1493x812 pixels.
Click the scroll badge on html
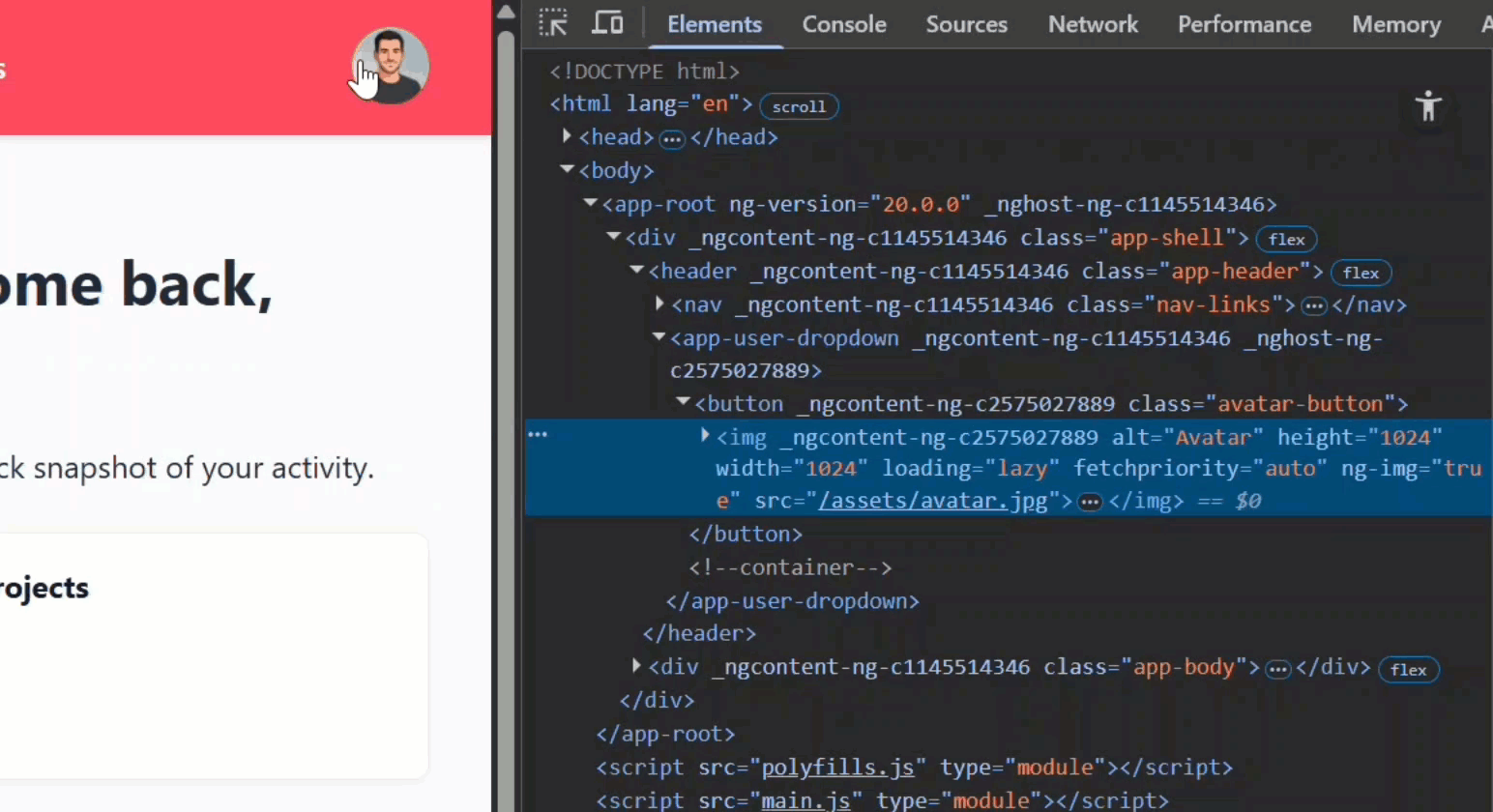[x=799, y=106]
